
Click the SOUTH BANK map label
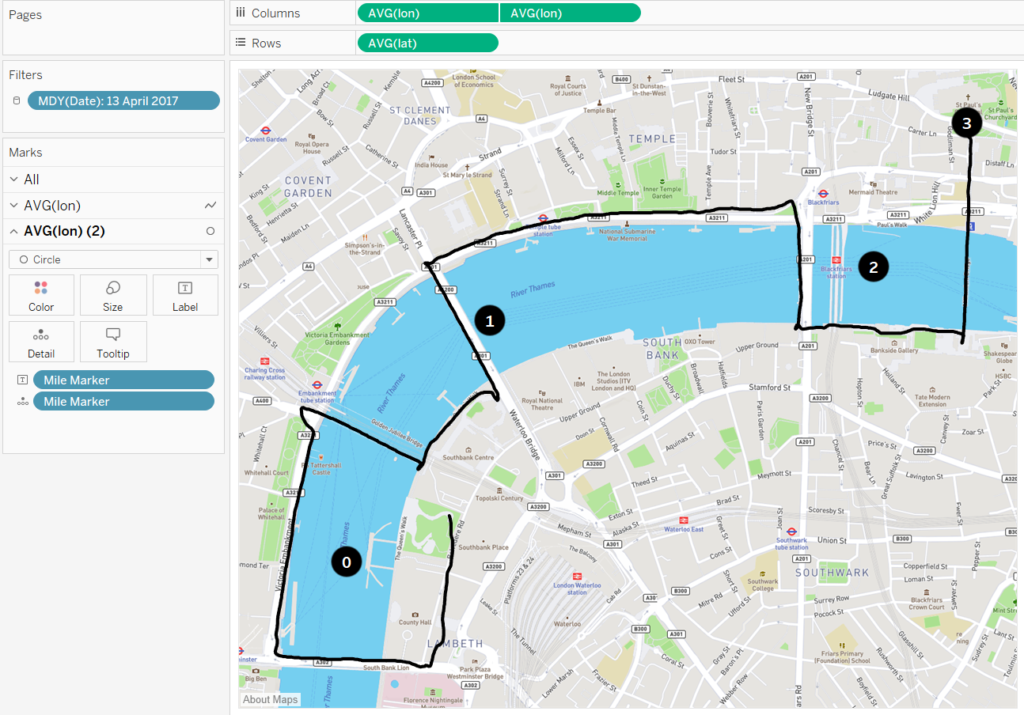662,349
